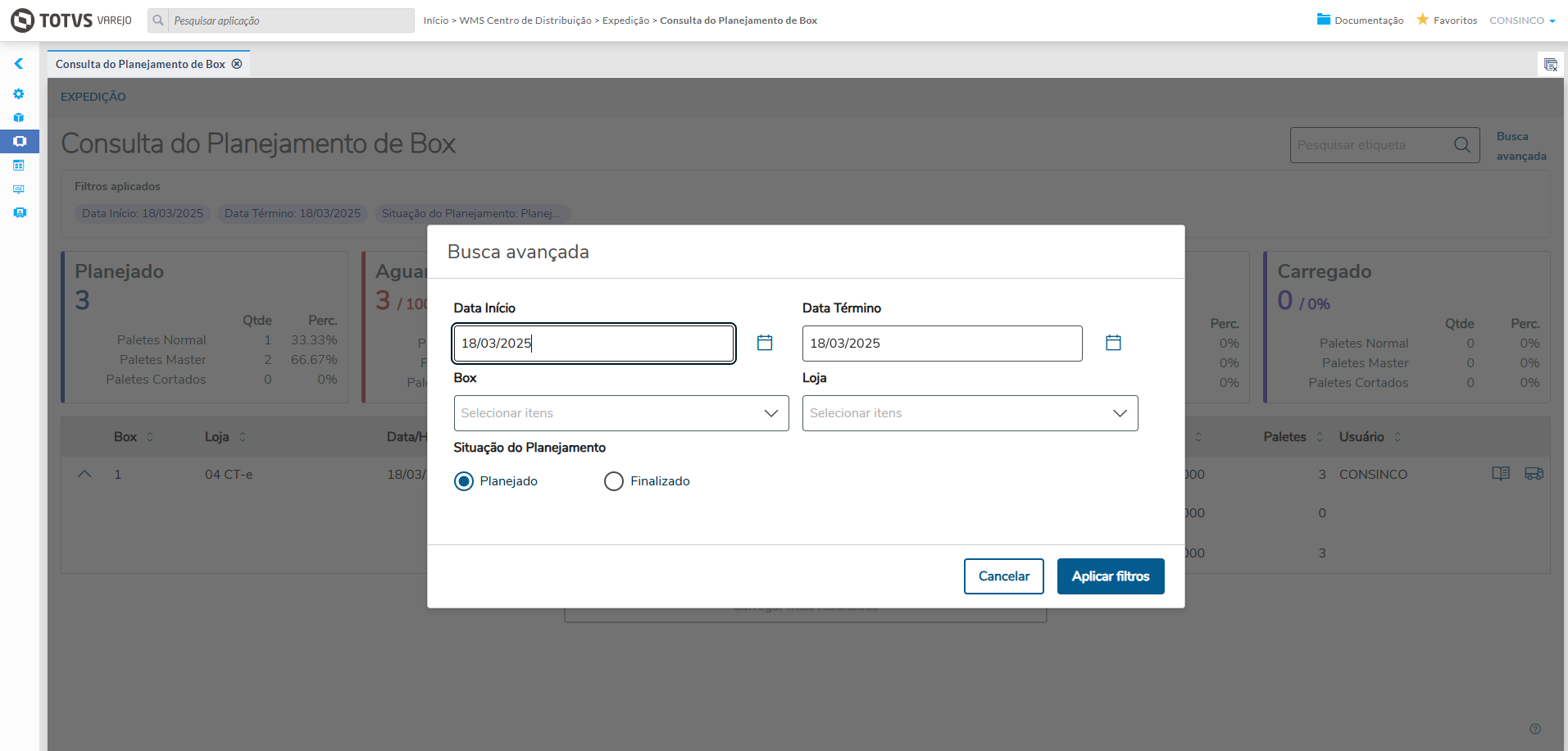Open the CONSINCO user dropdown menu
1568x751 pixels.
tap(1522, 20)
